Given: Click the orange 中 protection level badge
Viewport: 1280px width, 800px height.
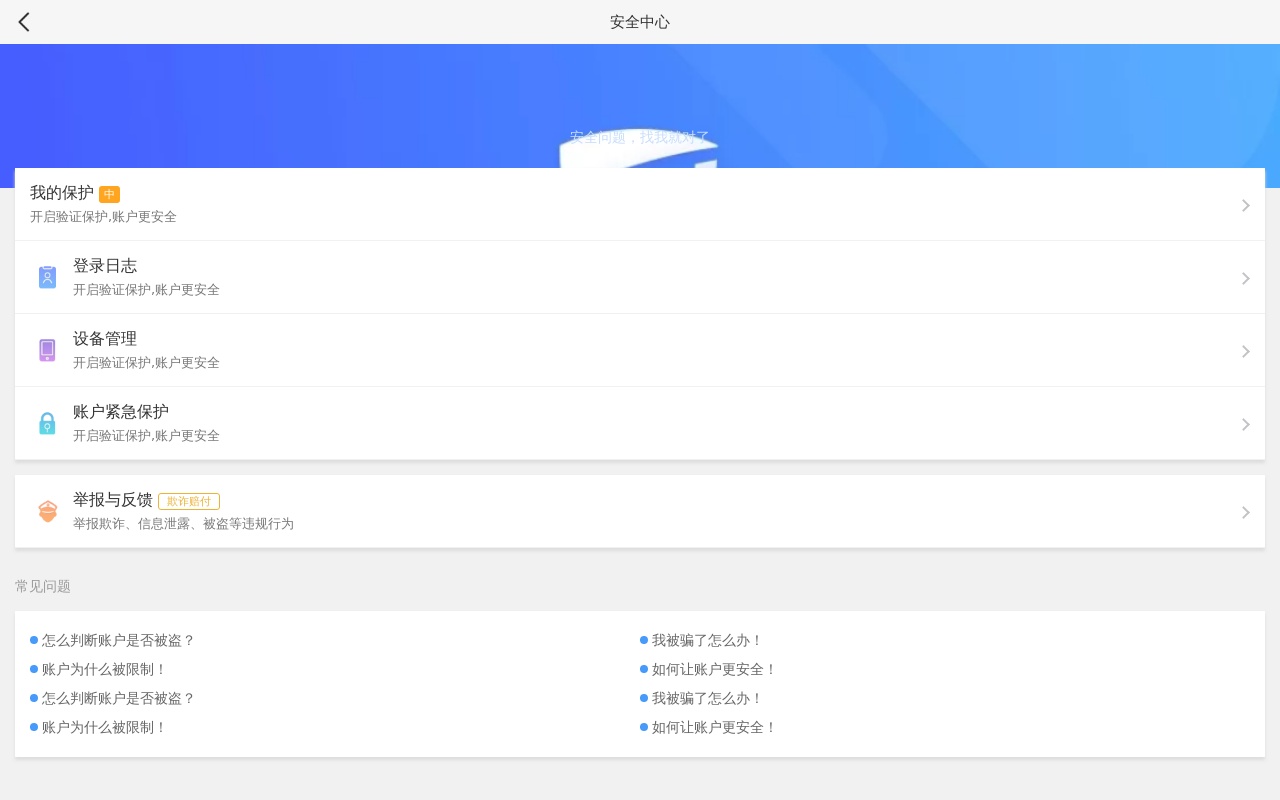Looking at the screenshot, I should click(x=109, y=194).
